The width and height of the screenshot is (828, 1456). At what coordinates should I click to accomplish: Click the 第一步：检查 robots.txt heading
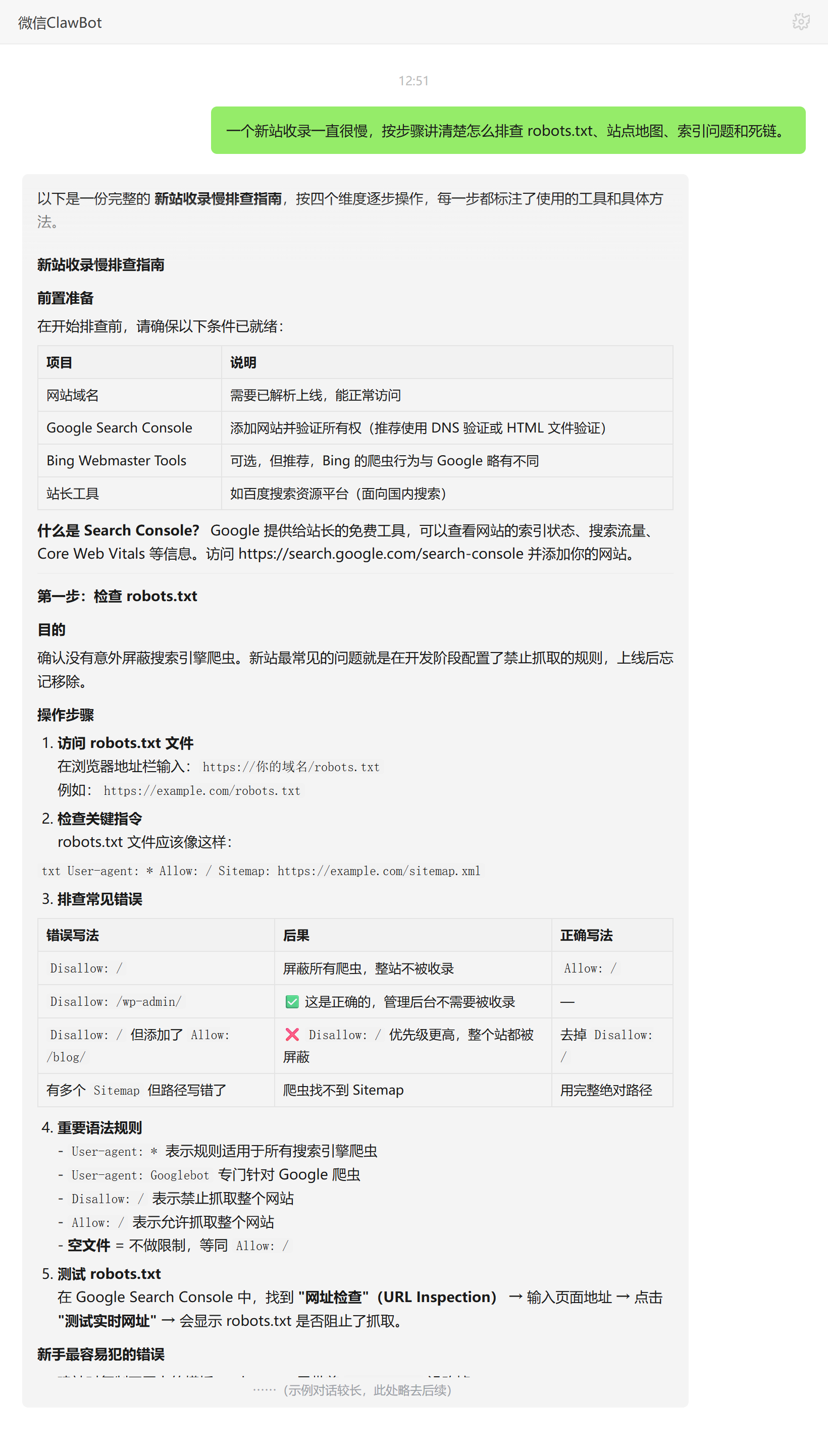117,596
